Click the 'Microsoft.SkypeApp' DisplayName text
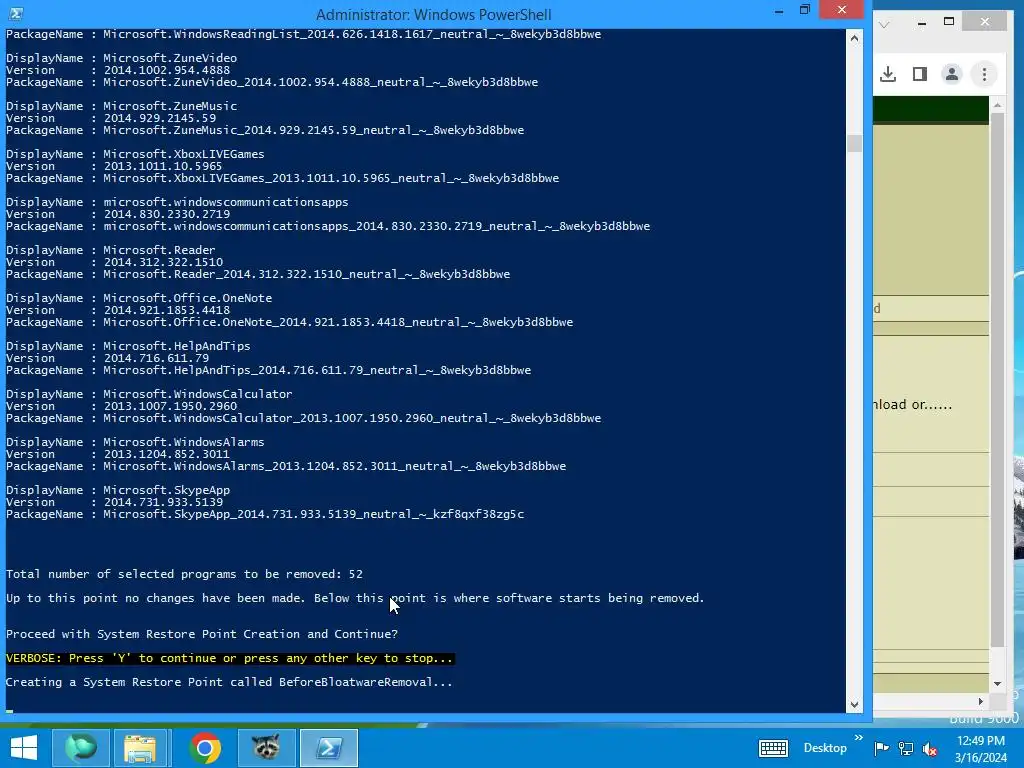 167,490
